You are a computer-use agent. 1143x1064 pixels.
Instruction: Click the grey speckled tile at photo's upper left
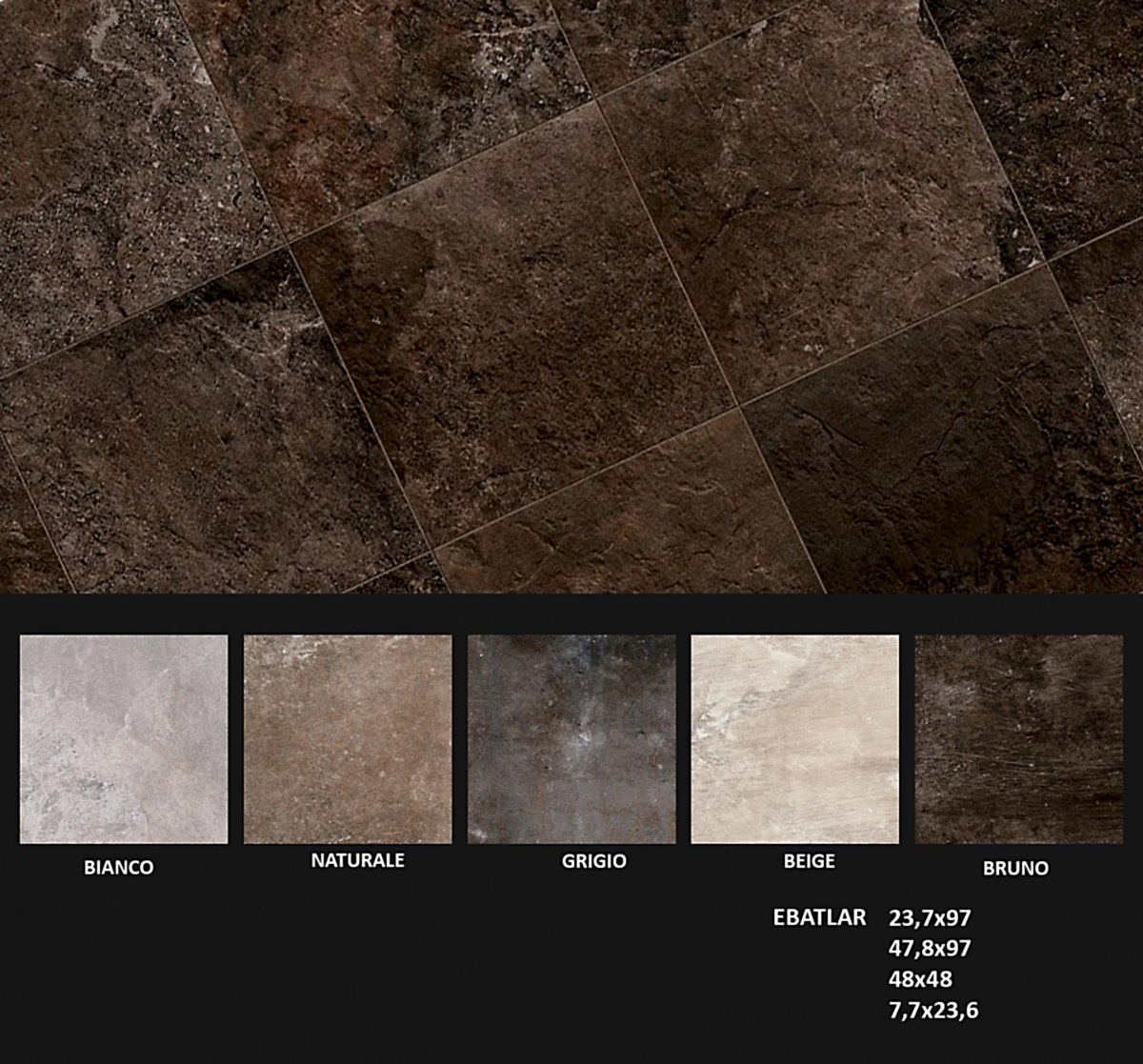click(105, 171)
